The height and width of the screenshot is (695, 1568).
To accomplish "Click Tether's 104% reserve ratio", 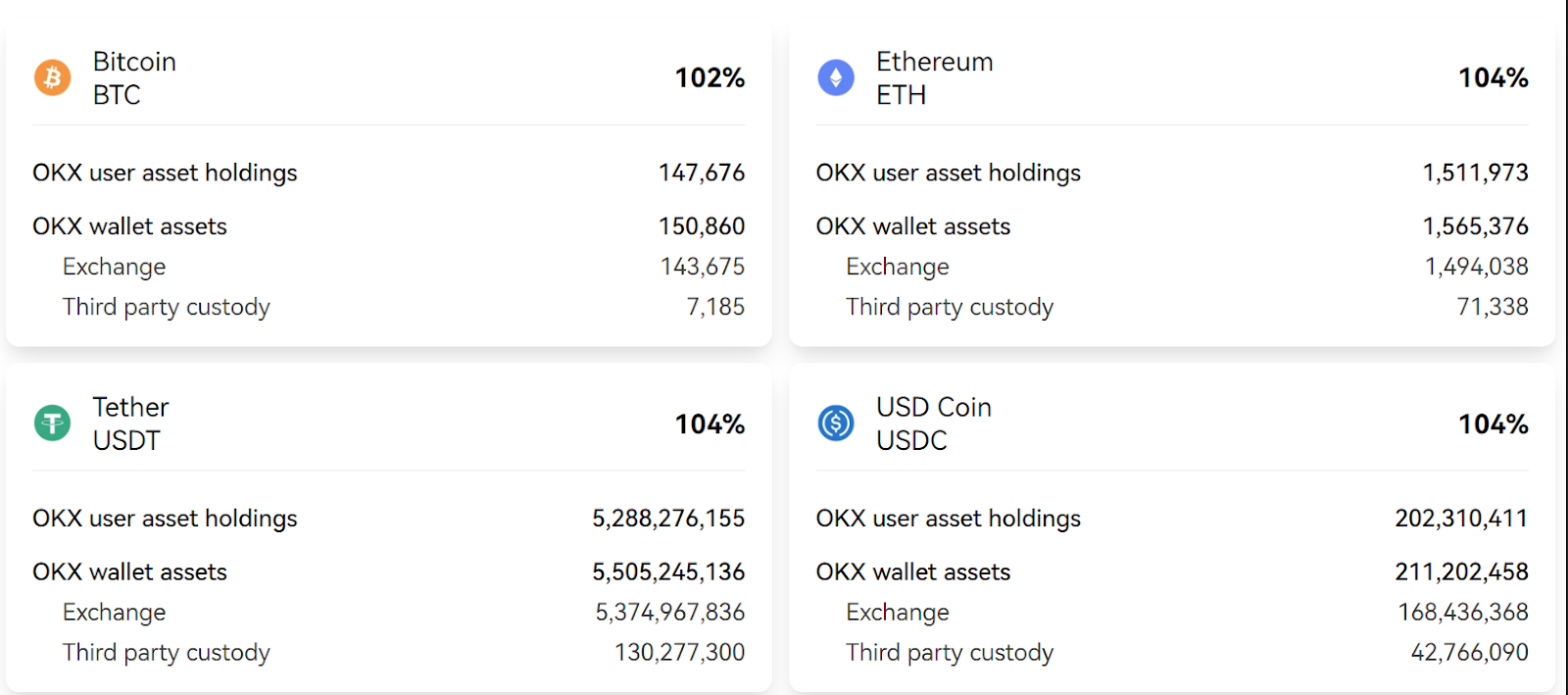I will (710, 424).
